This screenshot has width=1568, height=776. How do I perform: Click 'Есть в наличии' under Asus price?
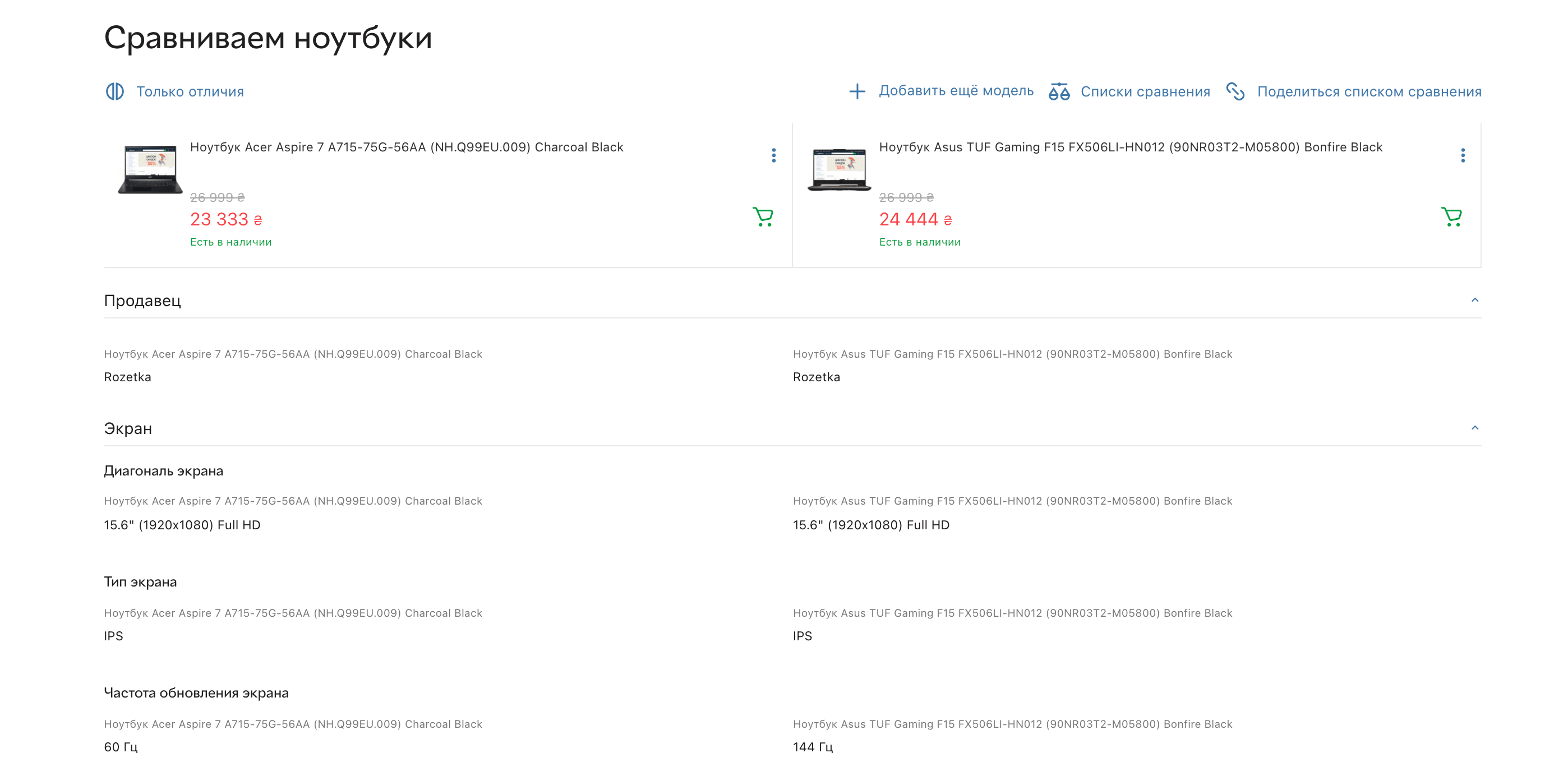tap(920, 242)
